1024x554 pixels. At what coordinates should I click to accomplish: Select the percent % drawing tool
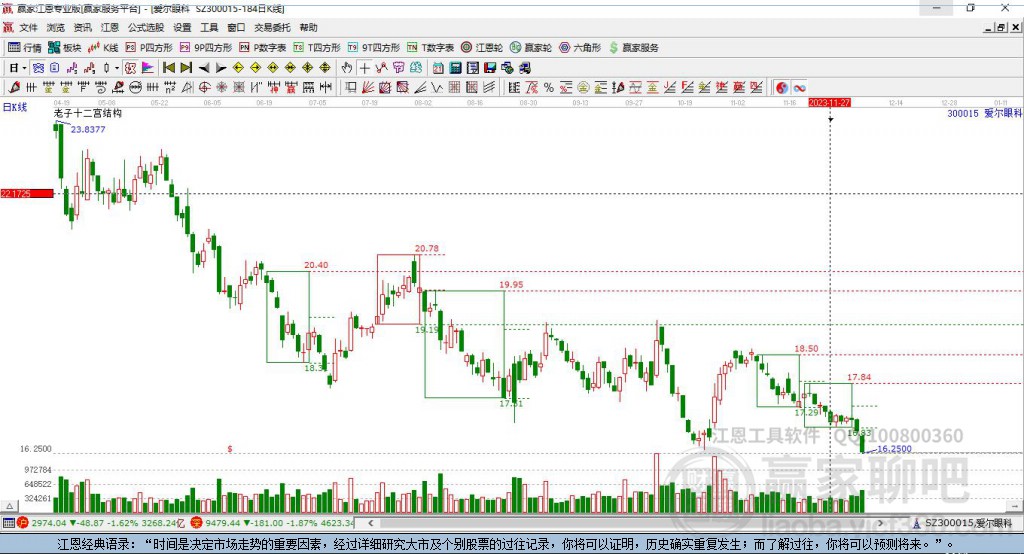tap(549, 88)
